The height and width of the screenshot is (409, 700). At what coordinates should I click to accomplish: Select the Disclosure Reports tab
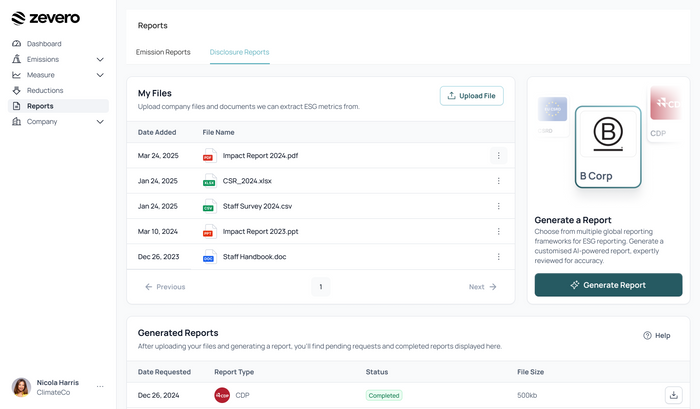239,52
